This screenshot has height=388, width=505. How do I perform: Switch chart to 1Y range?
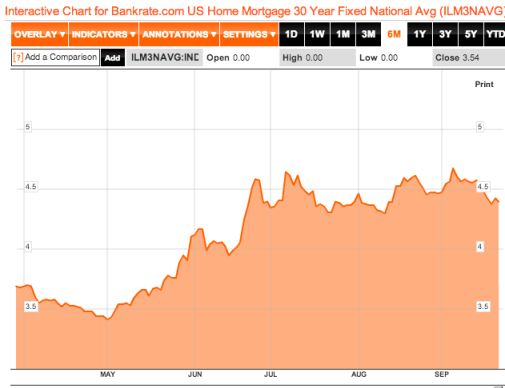pos(420,34)
